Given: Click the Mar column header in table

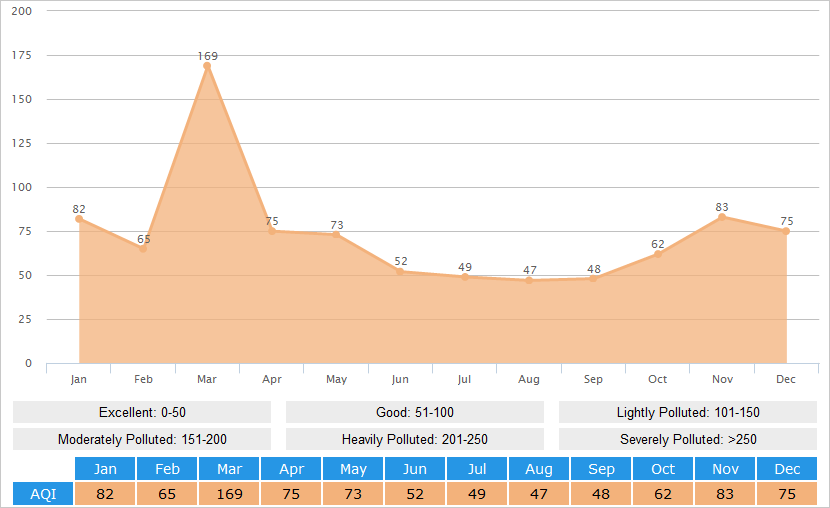Looking at the screenshot, I should pyautogui.click(x=229, y=469).
